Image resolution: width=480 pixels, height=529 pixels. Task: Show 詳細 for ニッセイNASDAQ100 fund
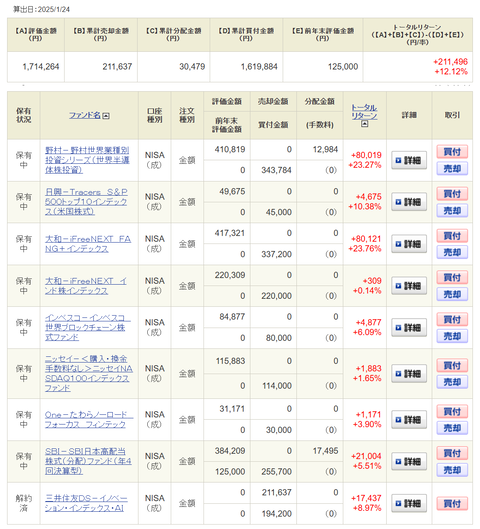[x=409, y=373]
